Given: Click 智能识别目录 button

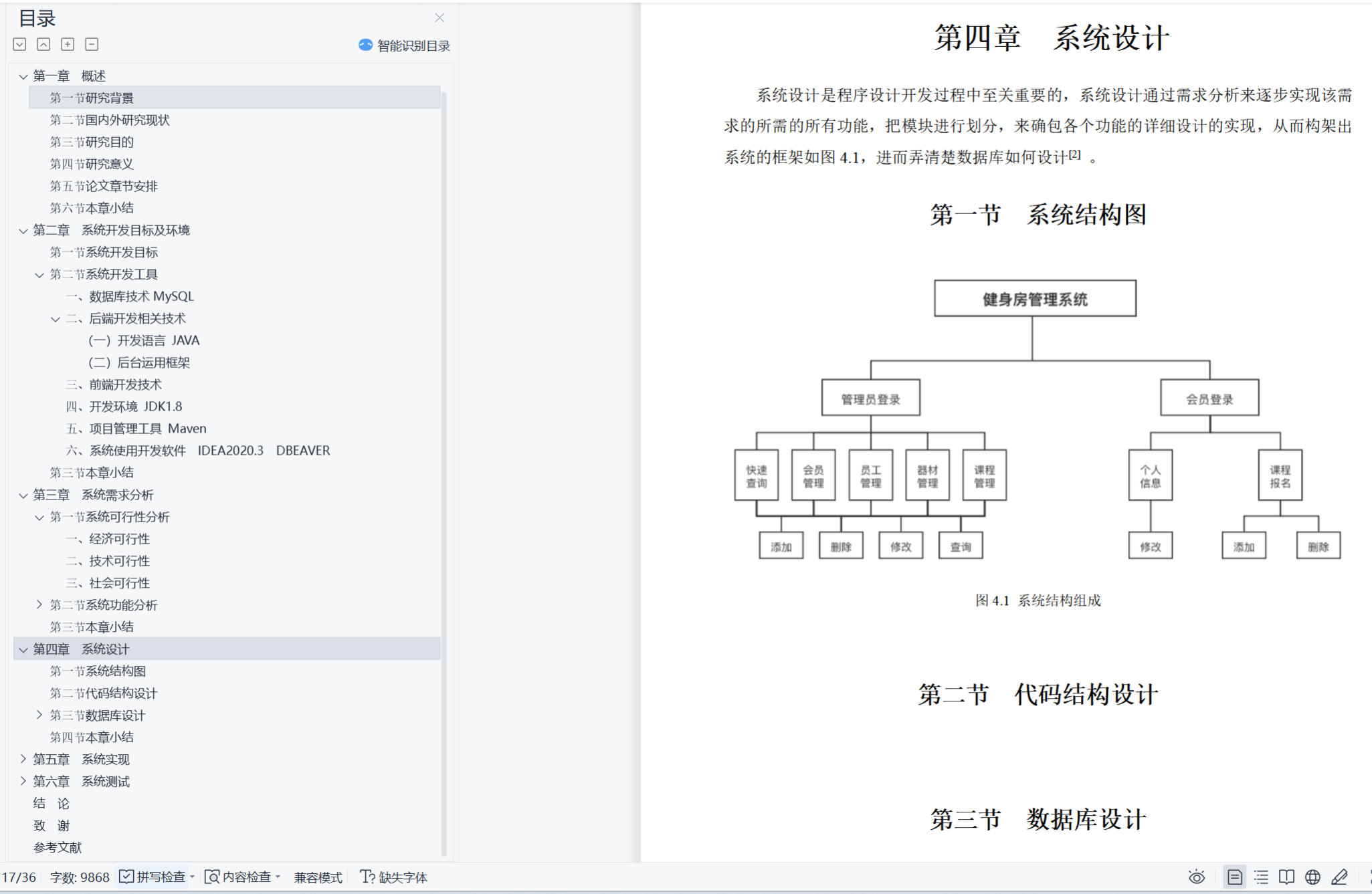Looking at the screenshot, I should click(405, 45).
